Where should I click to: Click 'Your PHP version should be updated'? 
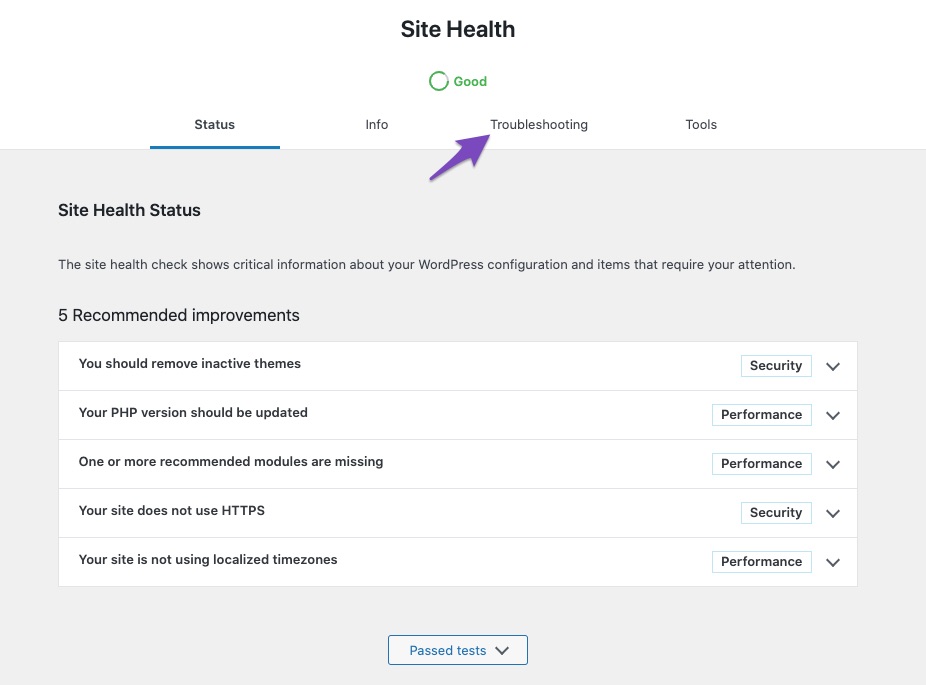click(x=193, y=413)
